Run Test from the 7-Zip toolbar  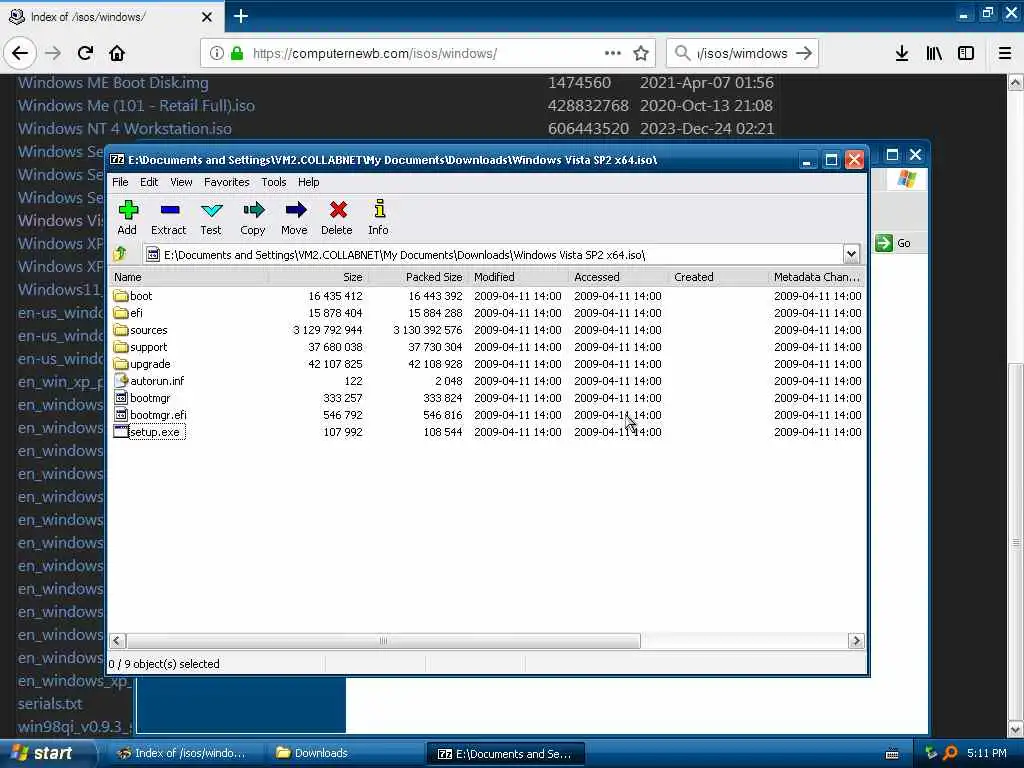[211, 217]
